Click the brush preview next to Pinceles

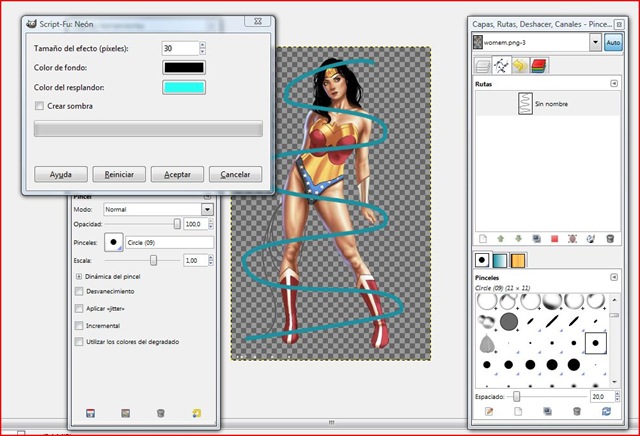(113, 242)
